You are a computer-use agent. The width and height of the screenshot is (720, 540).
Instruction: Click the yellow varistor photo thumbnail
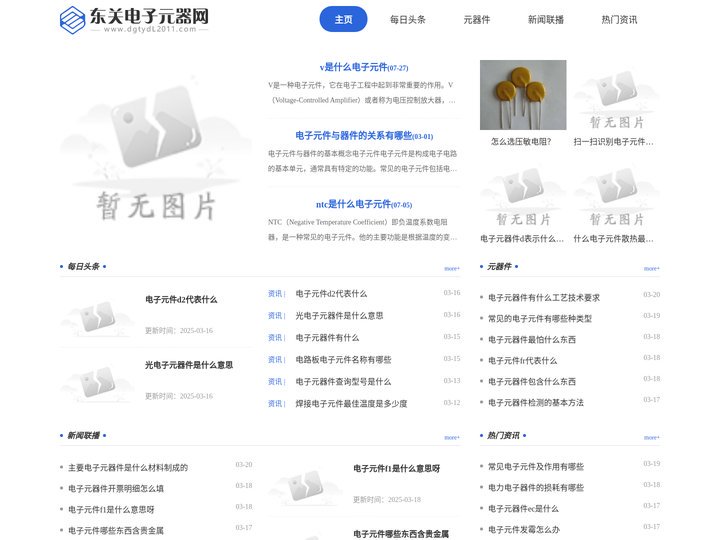(523, 95)
